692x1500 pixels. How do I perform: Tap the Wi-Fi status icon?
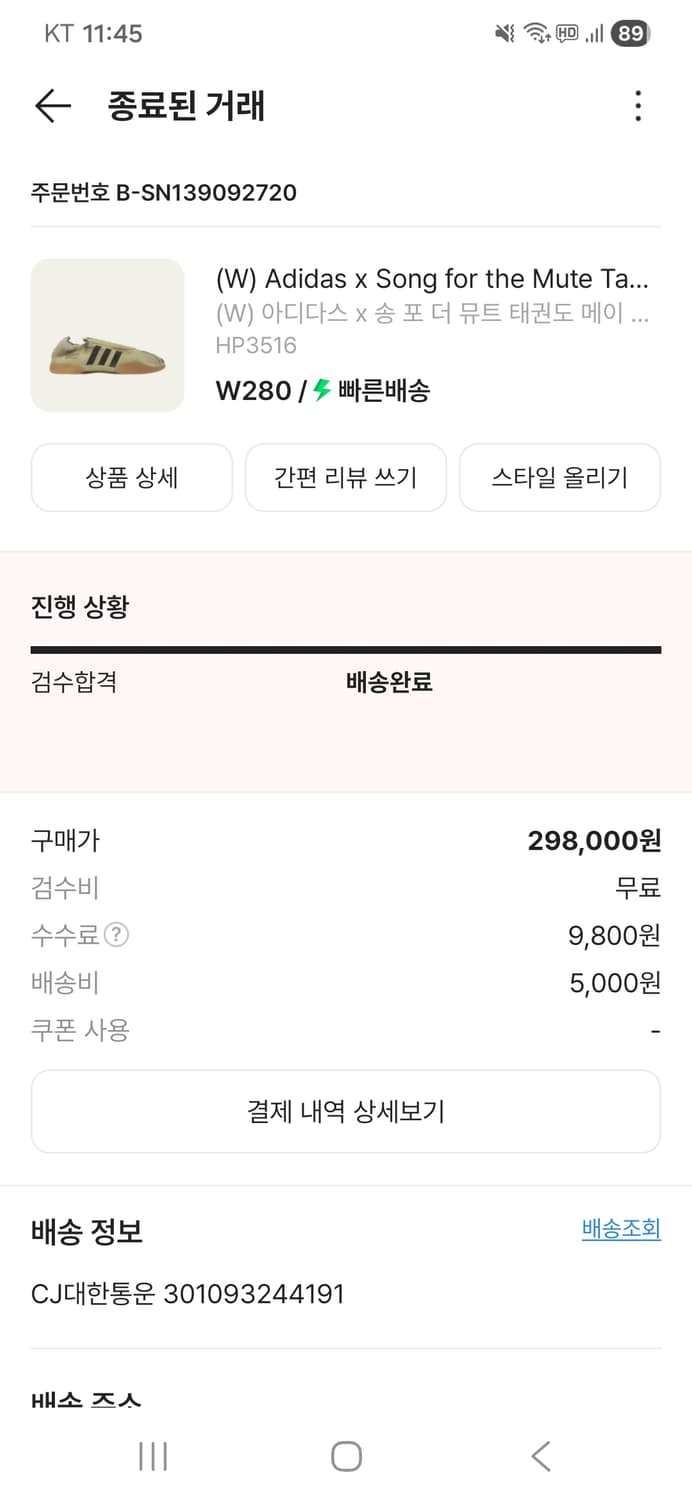[537, 33]
